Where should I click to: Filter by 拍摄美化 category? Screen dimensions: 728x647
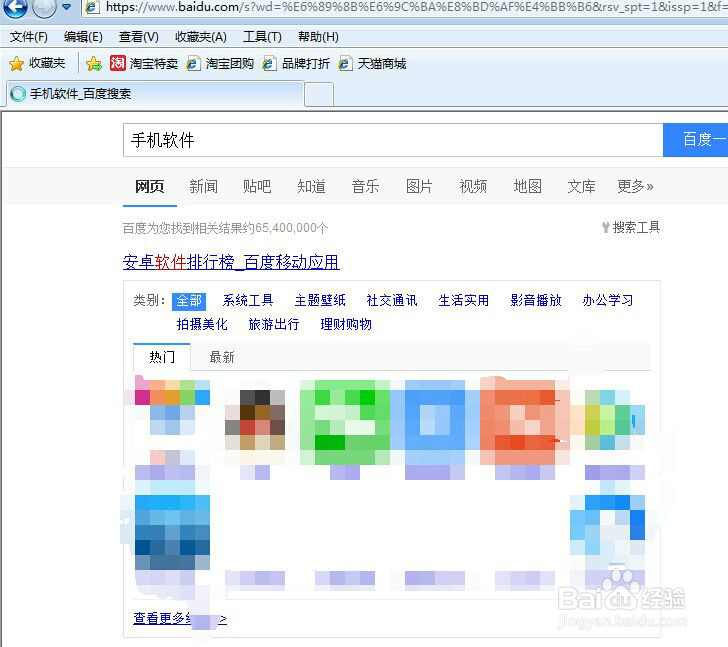pos(202,324)
